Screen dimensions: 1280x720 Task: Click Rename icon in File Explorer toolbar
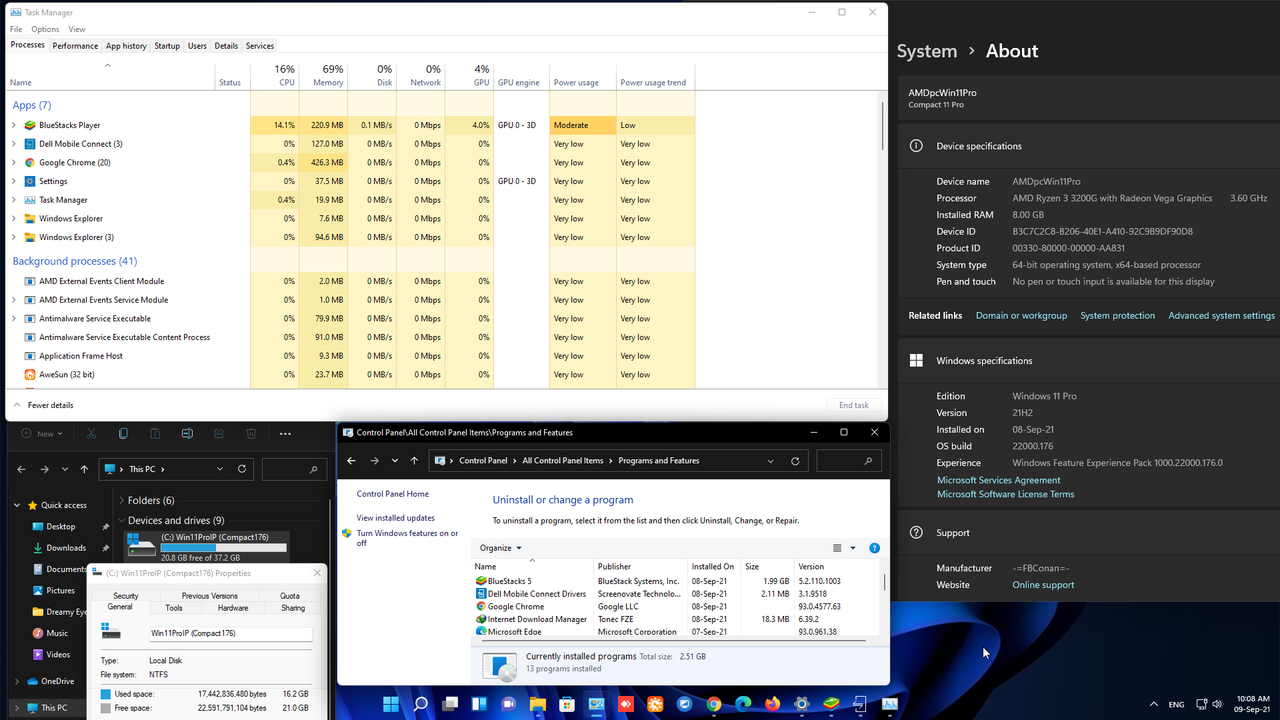click(187, 434)
